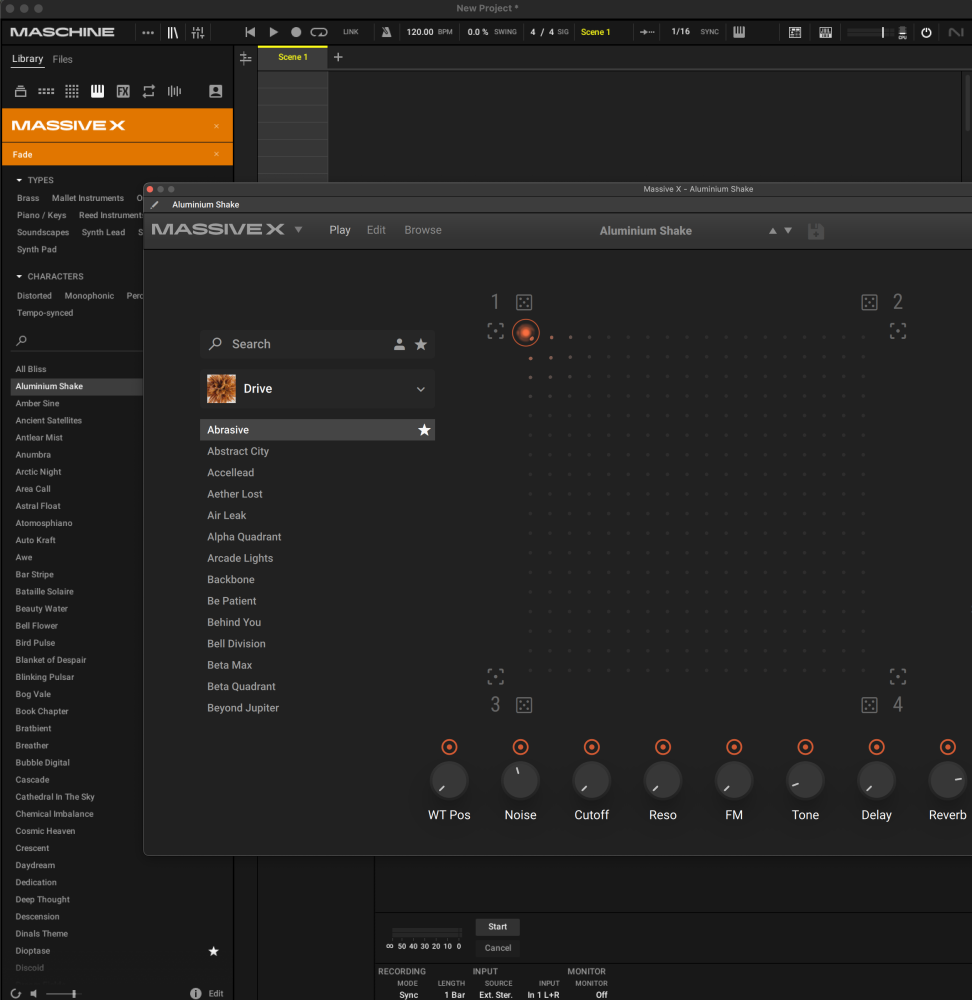
Task: Filter by user presets icon in search
Action: point(399,344)
